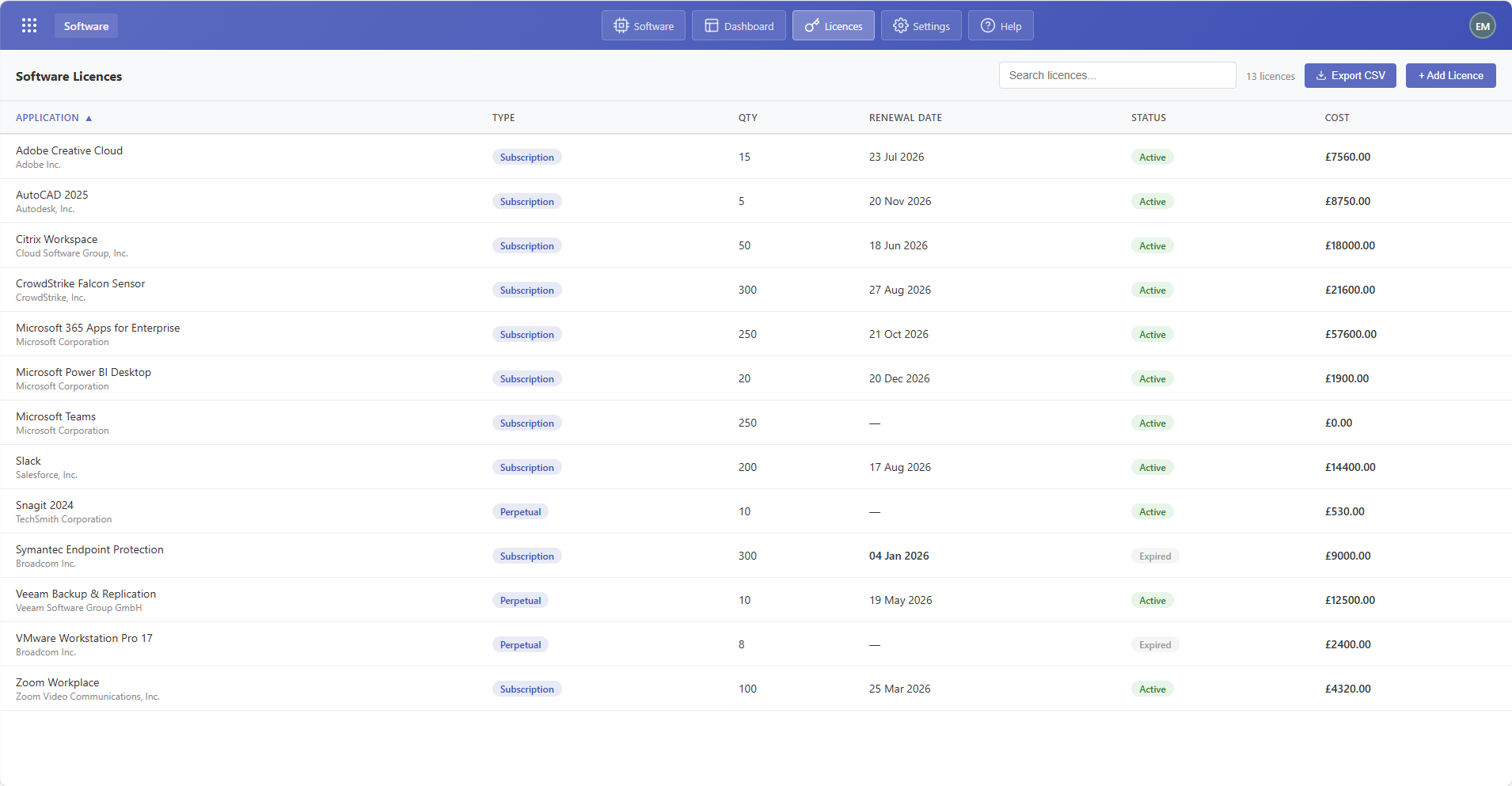
Task: Click the Licences key icon
Action: (812, 25)
